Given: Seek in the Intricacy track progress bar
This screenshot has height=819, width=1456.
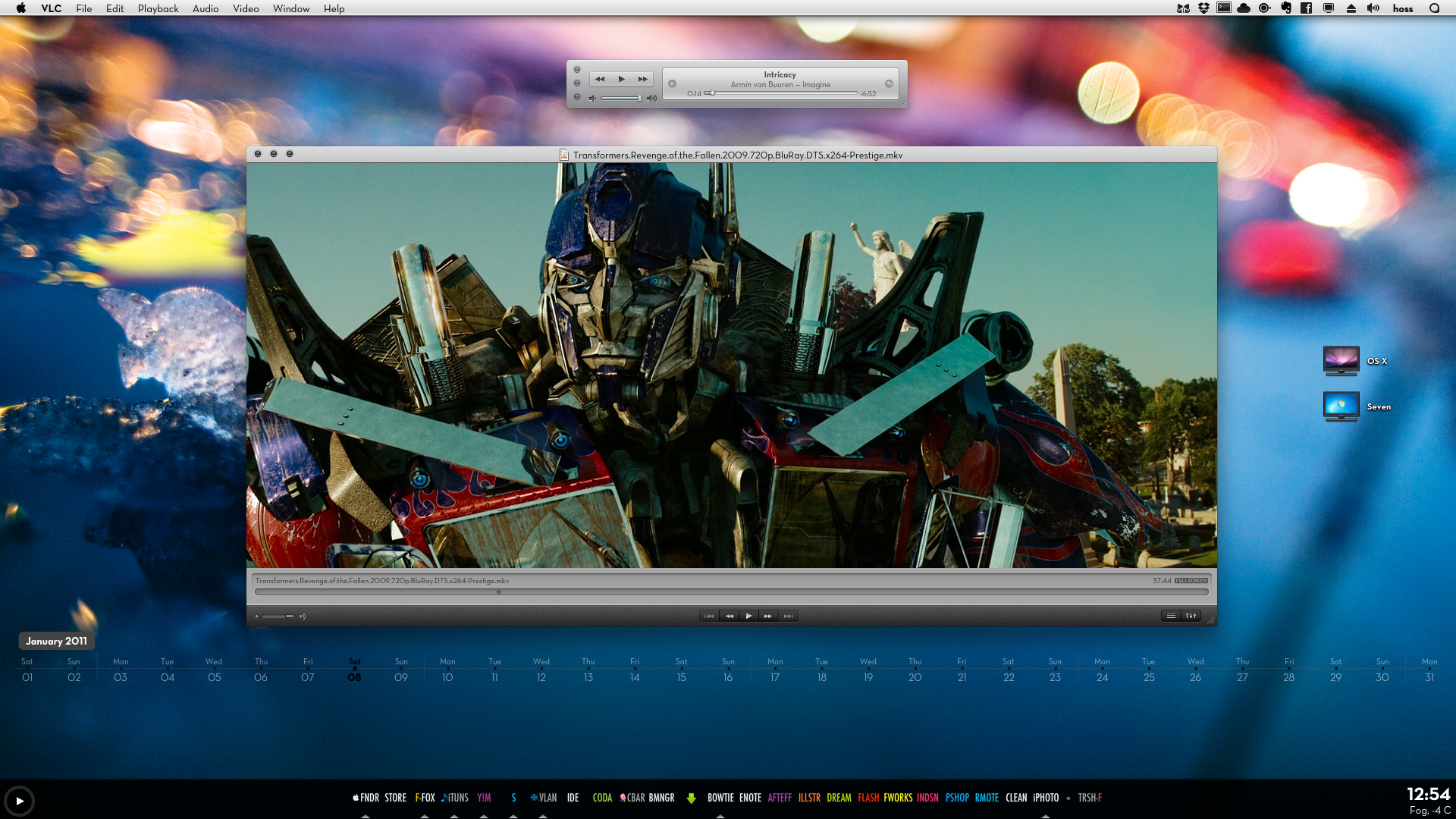Looking at the screenshot, I should pos(781,93).
